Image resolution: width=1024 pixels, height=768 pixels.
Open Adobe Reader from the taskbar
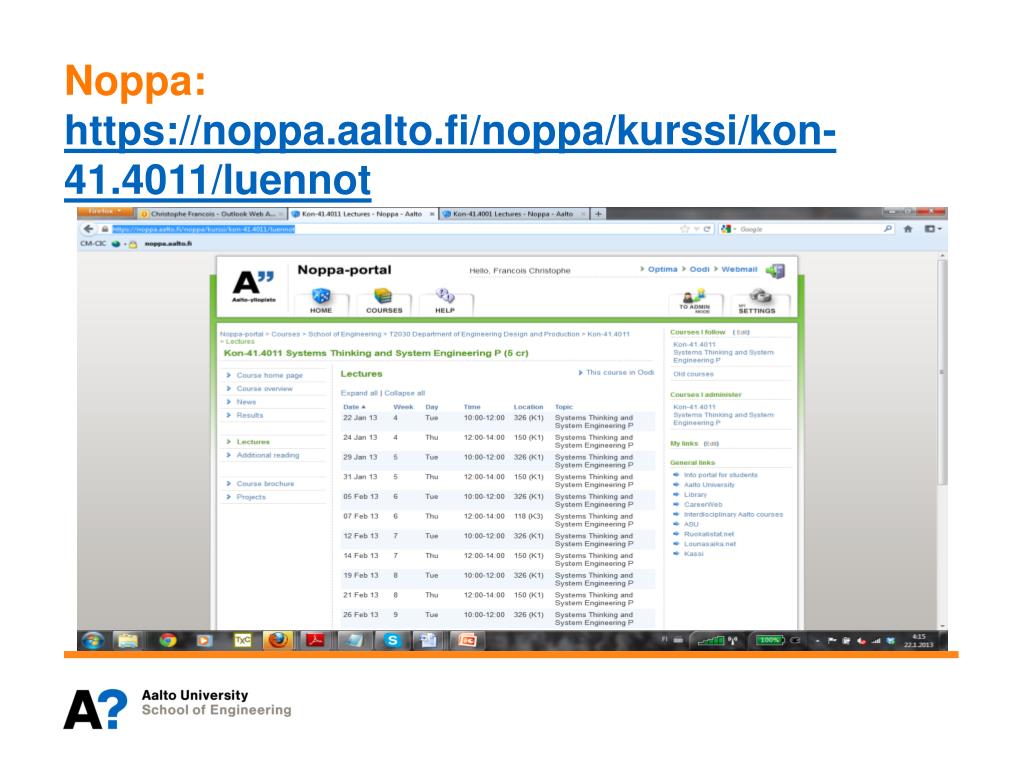point(316,641)
